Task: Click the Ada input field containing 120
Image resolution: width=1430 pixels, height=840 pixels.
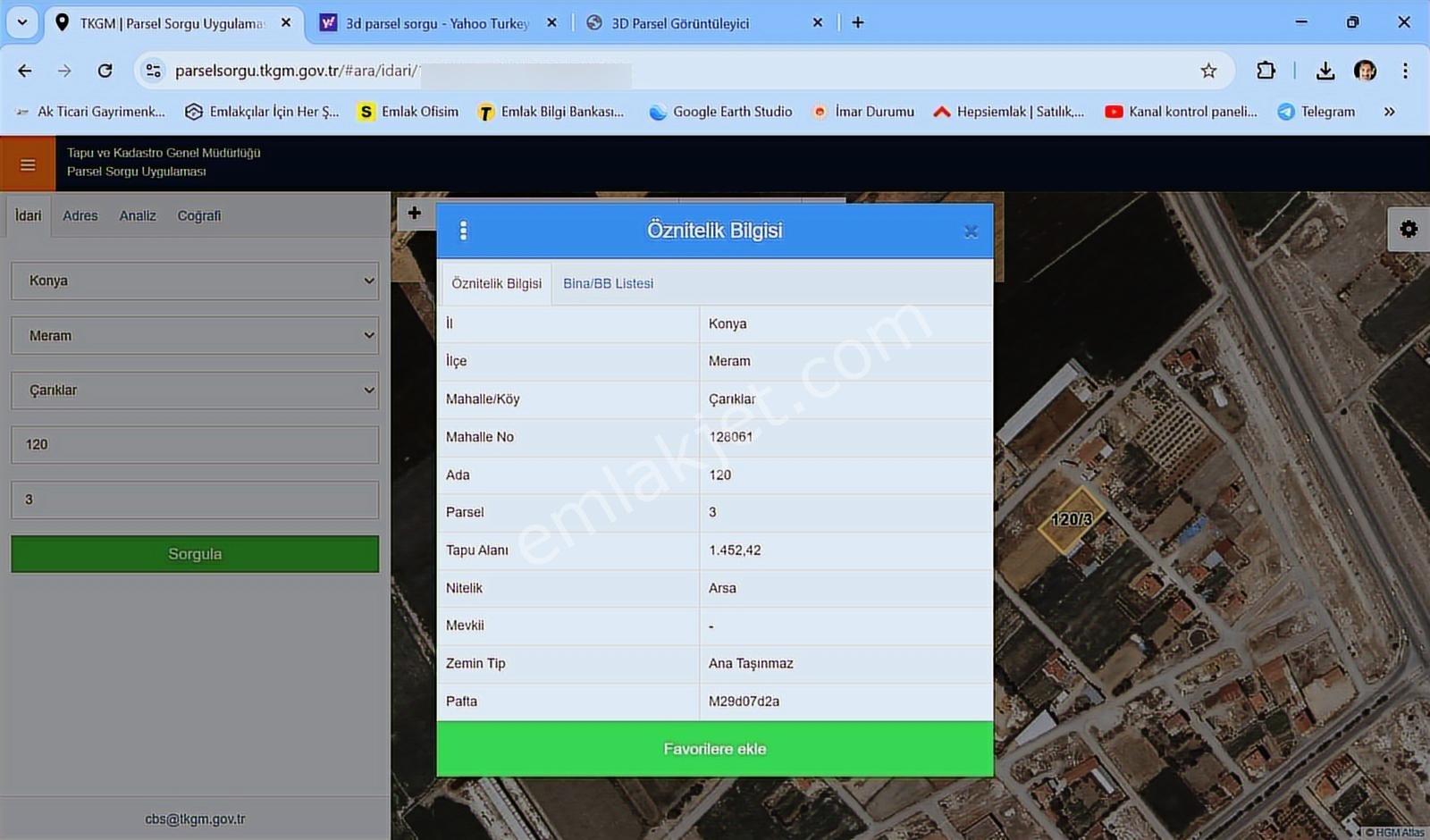Action: [195, 444]
